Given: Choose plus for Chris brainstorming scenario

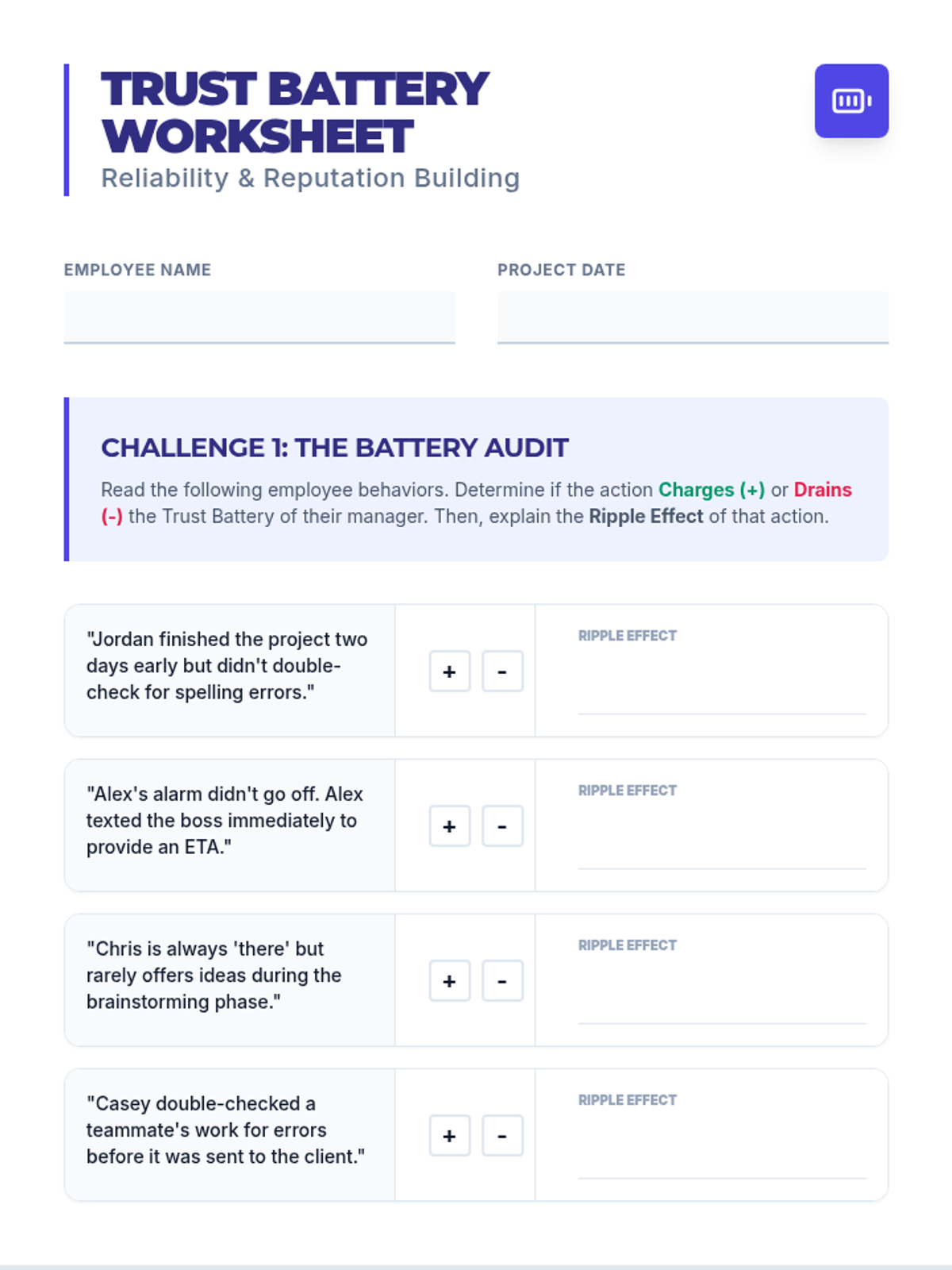Looking at the screenshot, I should pyautogui.click(x=450, y=981).
